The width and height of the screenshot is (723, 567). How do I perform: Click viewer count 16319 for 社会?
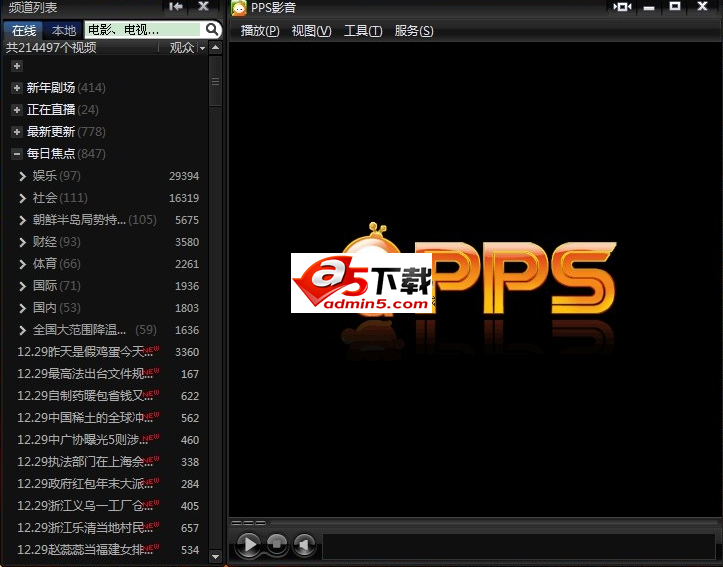184,198
